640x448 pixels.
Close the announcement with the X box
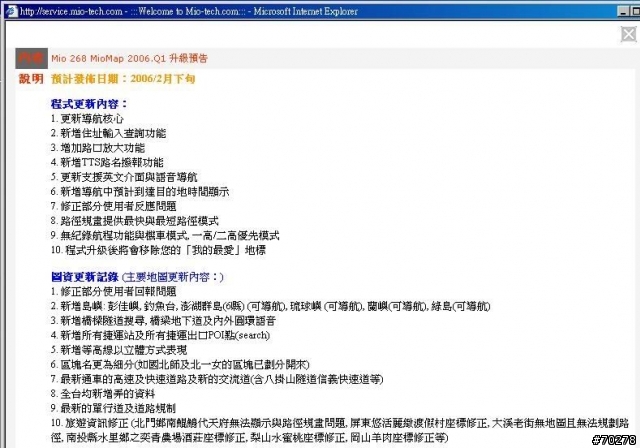pos(629,34)
